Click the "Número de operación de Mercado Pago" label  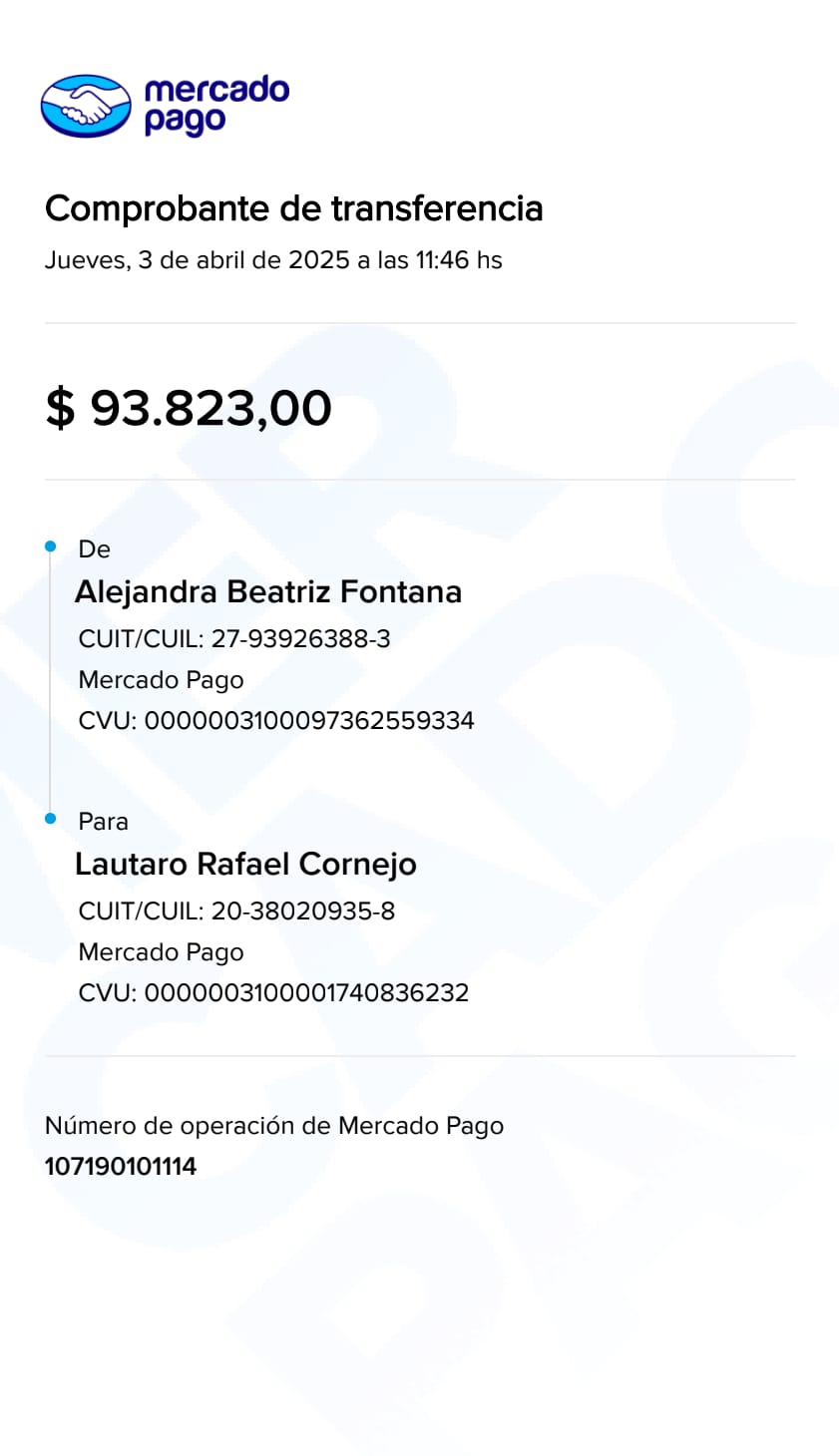274,1126
